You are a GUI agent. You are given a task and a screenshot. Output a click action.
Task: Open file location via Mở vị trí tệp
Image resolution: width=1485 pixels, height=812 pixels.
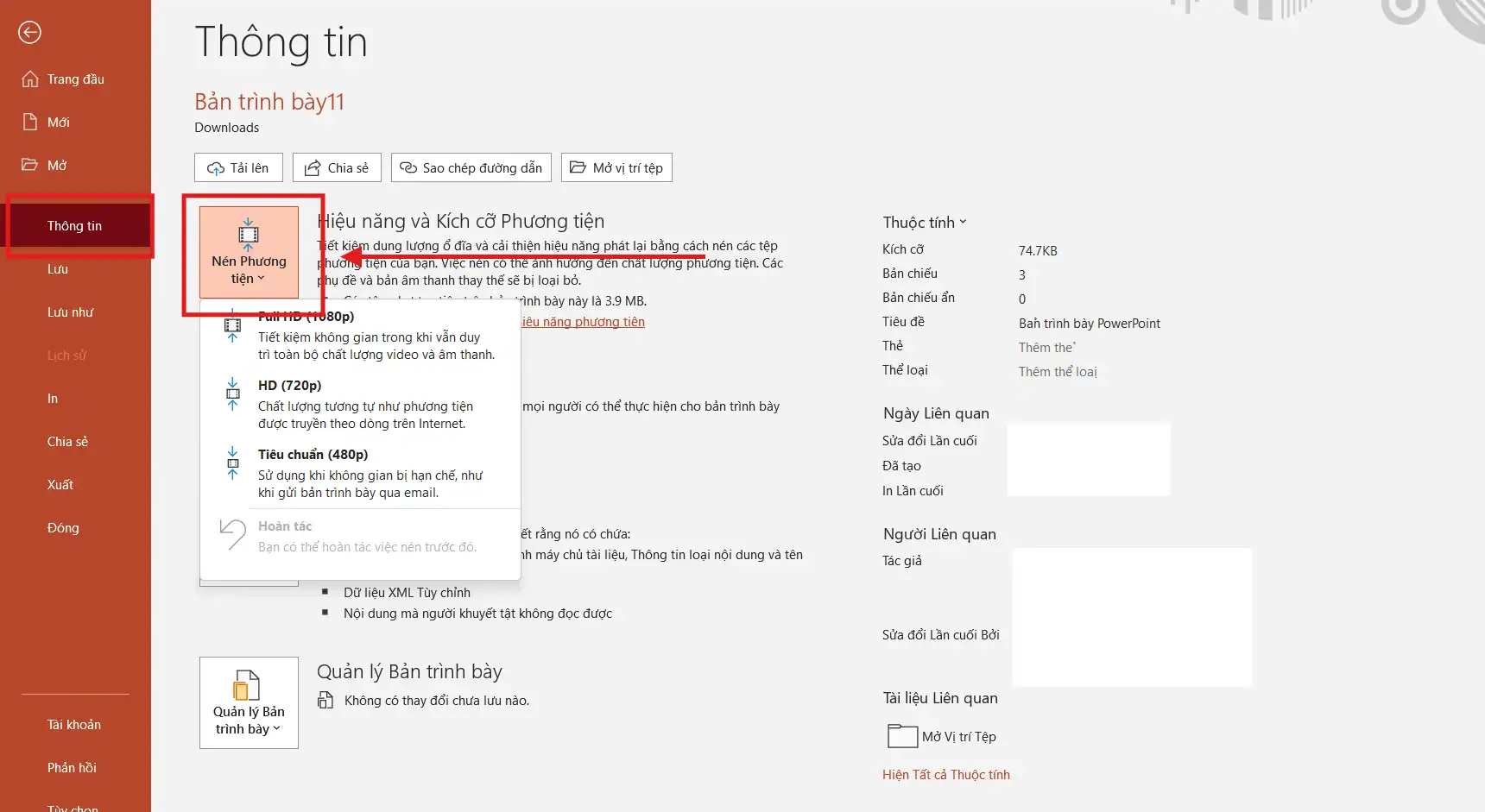coord(616,168)
